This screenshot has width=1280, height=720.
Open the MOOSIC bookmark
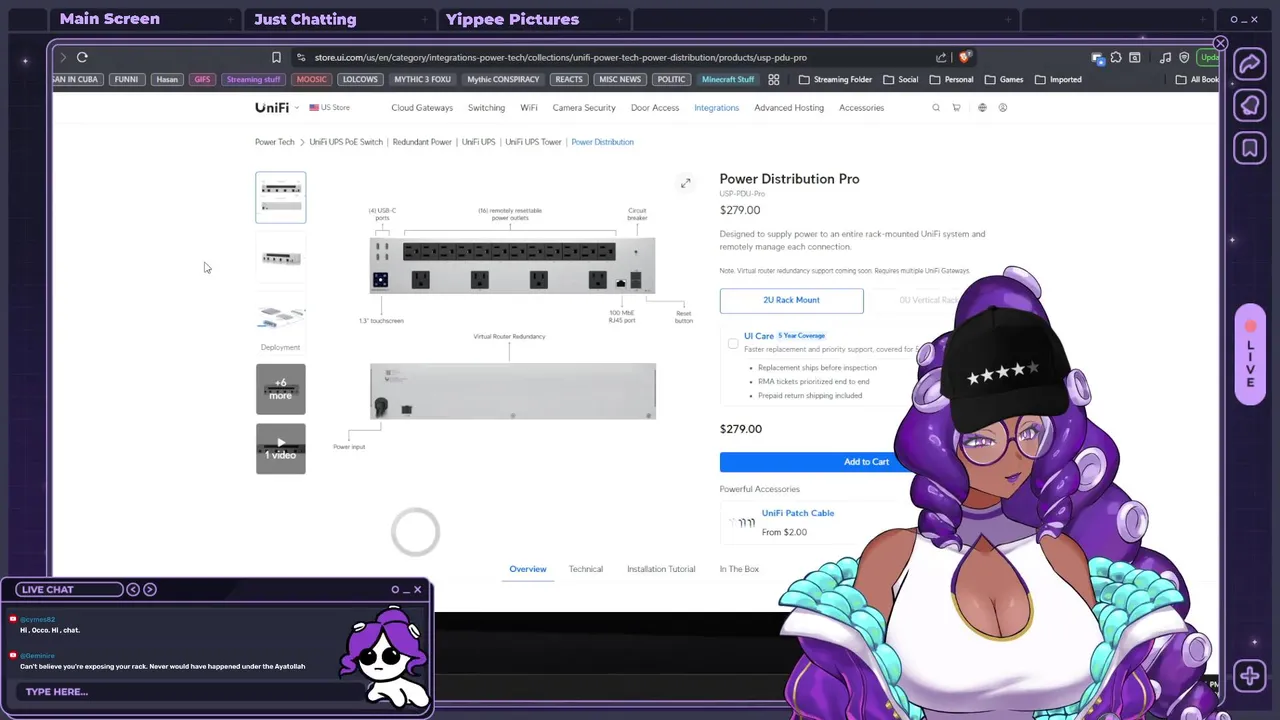click(311, 79)
